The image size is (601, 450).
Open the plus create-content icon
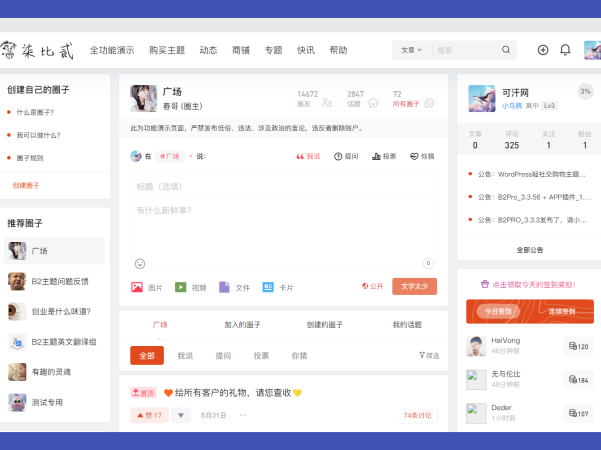click(543, 50)
